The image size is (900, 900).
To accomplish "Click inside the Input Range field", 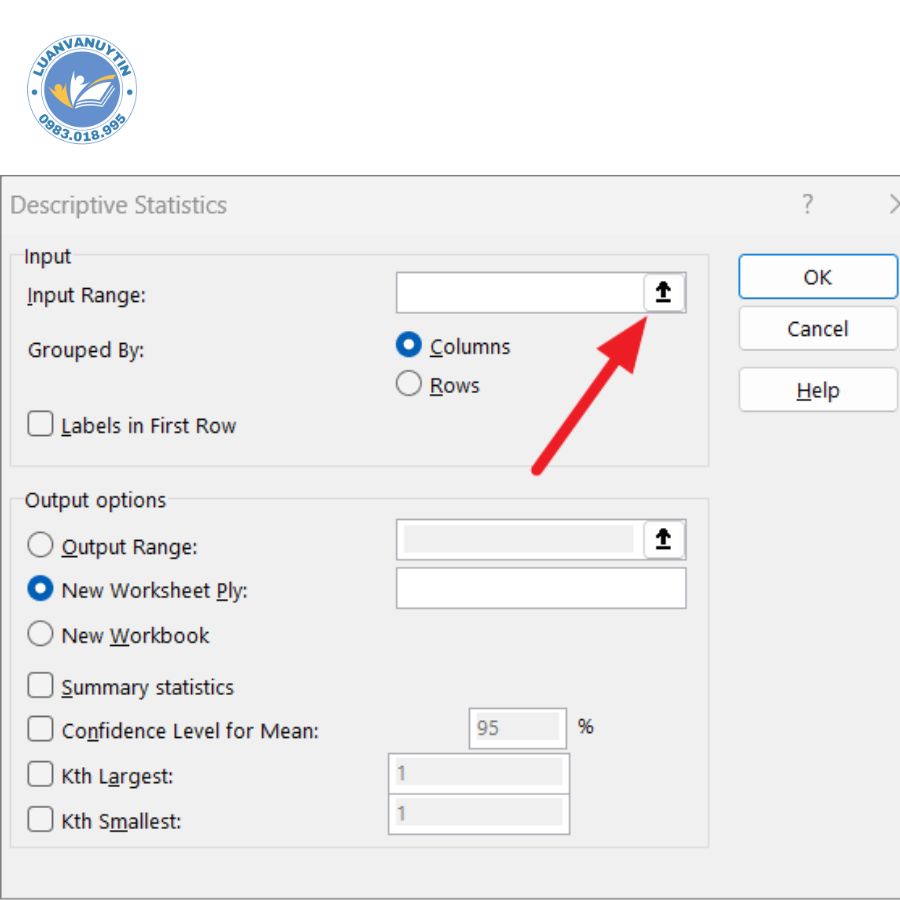I will click(518, 293).
